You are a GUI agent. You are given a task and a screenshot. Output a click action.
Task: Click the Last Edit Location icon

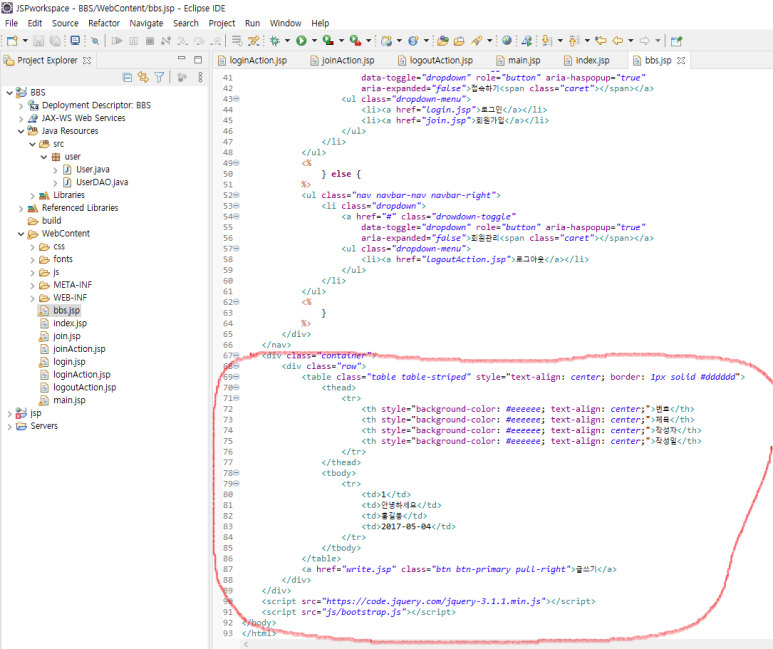600,40
